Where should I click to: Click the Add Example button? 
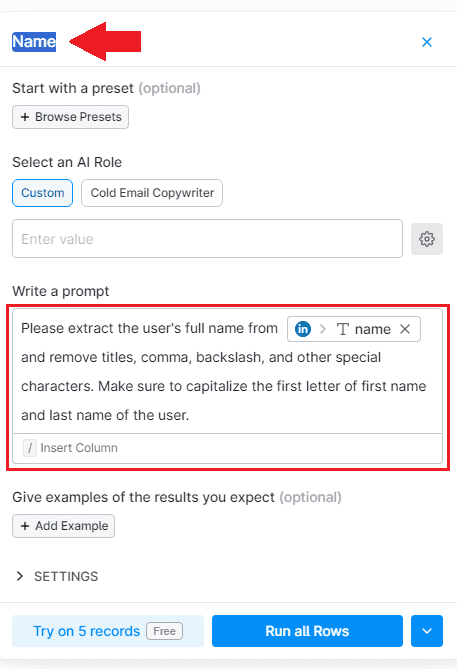pyautogui.click(x=64, y=526)
